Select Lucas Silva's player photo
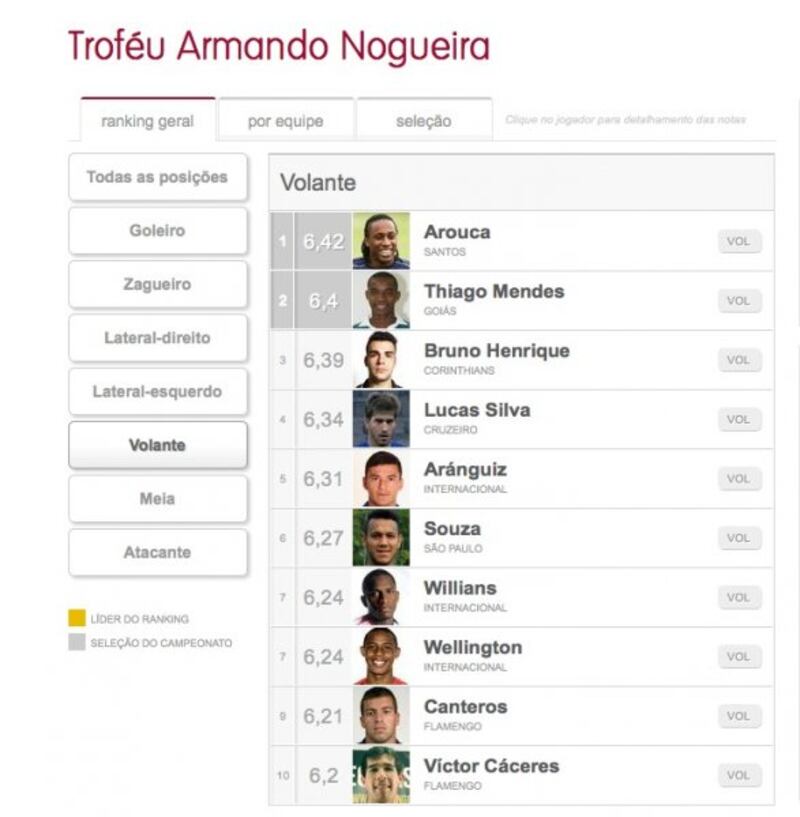The image size is (800, 817). 381,419
